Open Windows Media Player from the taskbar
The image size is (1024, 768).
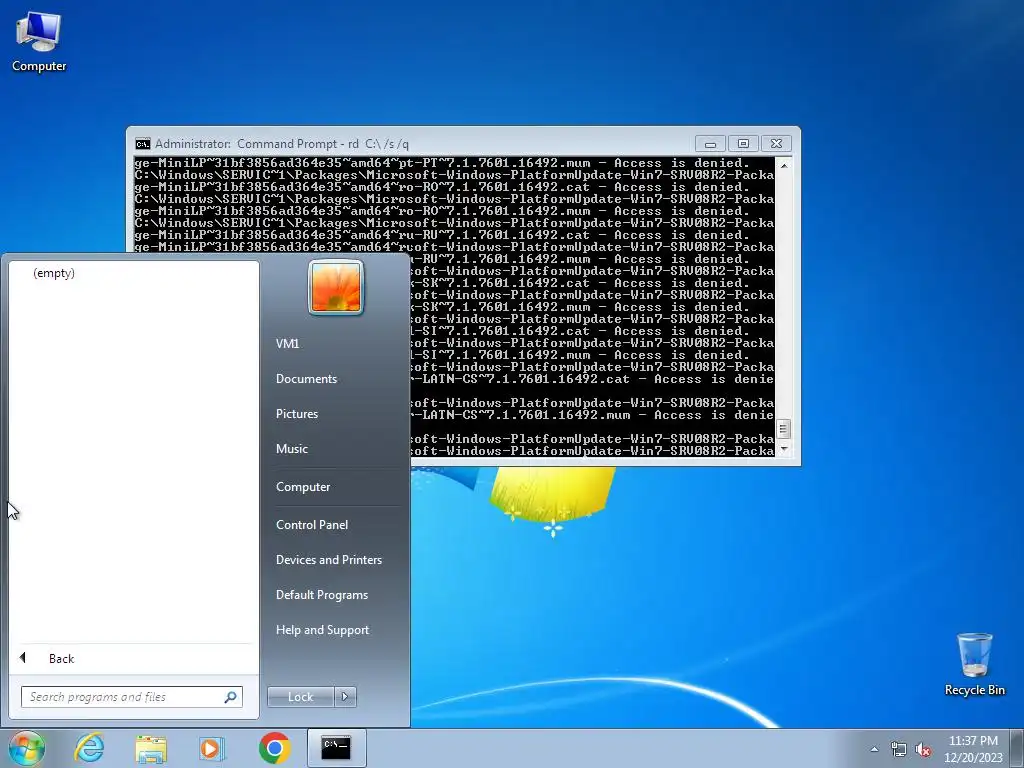coord(212,748)
